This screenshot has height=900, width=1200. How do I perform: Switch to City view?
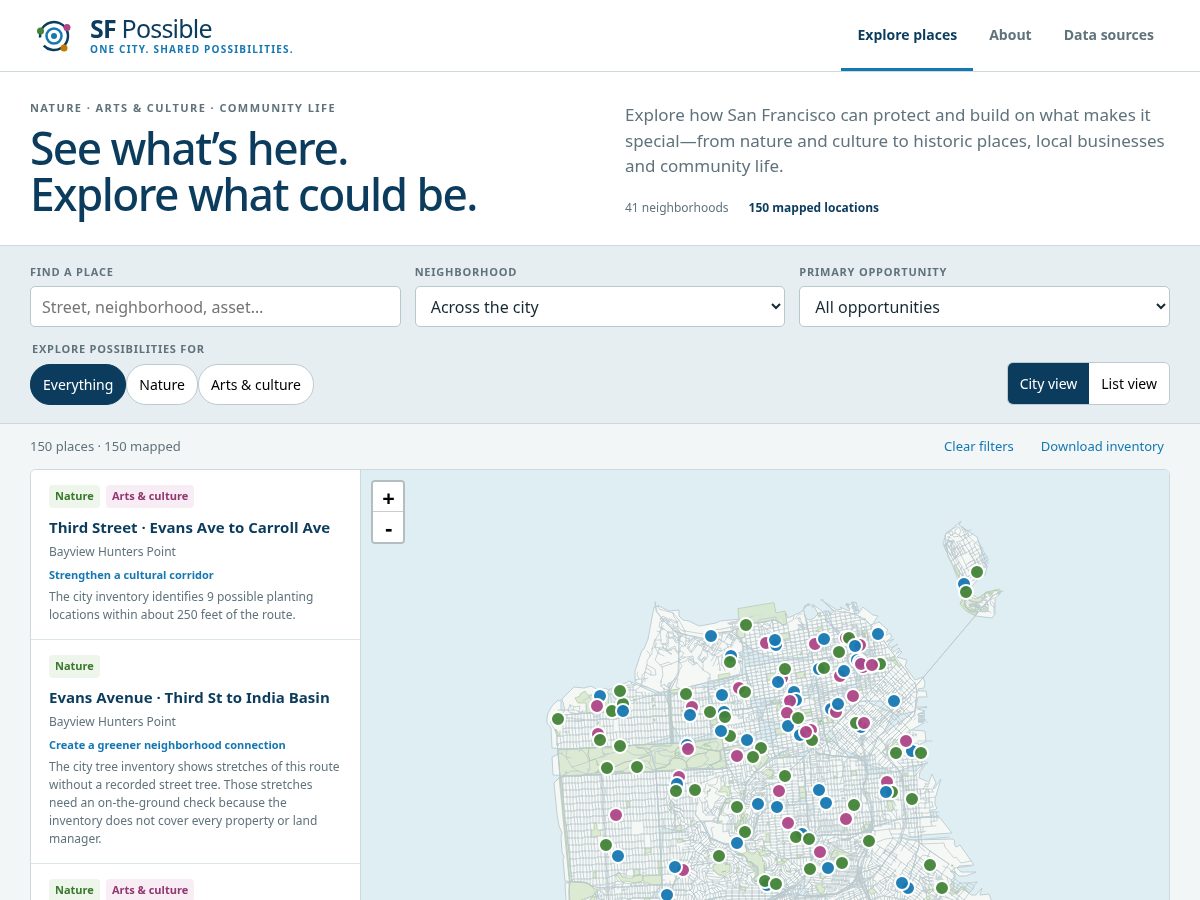click(1048, 384)
